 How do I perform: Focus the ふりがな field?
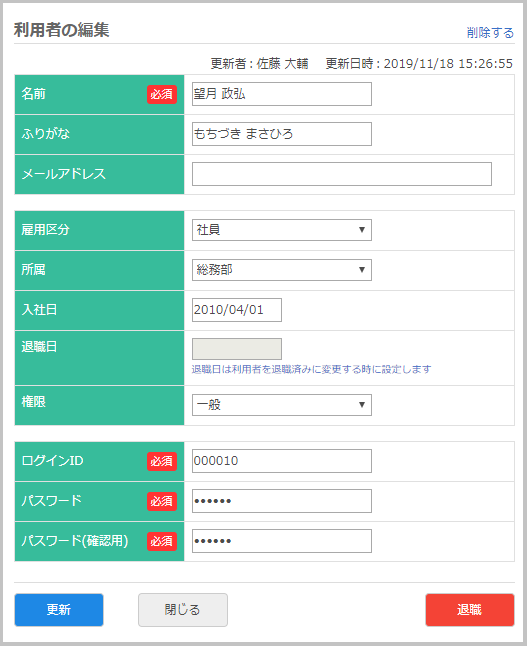point(281,134)
